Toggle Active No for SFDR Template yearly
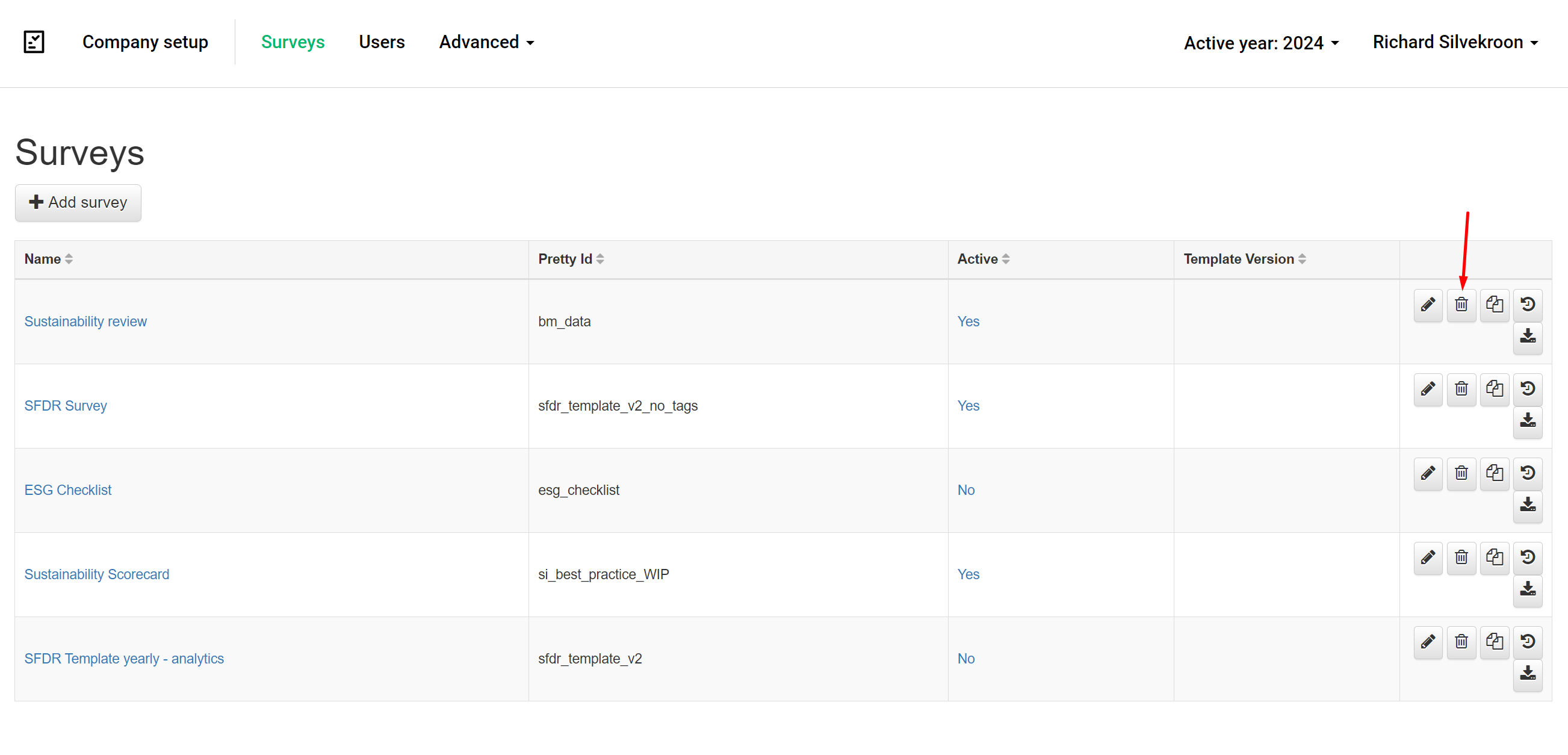 tap(966, 659)
